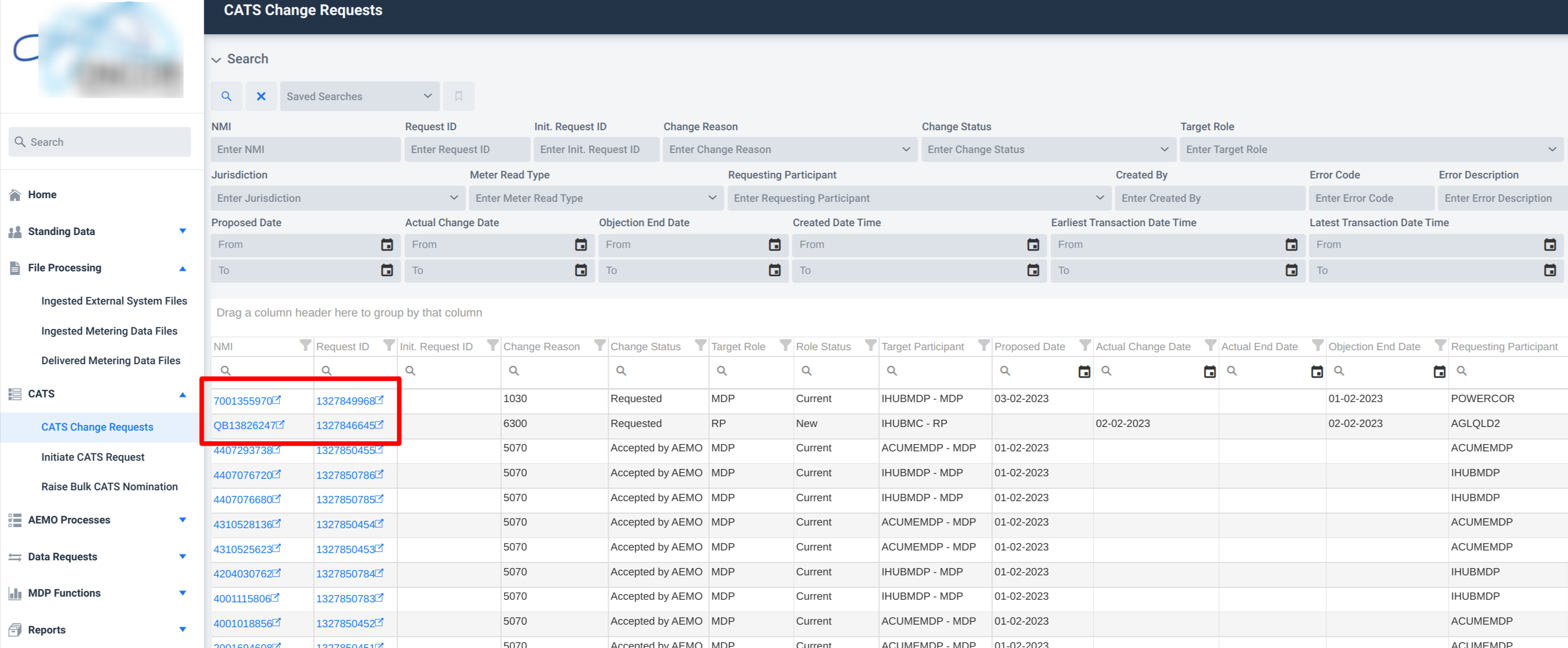This screenshot has height=648, width=1568.
Task: Open Request ID 1327846645 link
Action: [345, 425]
